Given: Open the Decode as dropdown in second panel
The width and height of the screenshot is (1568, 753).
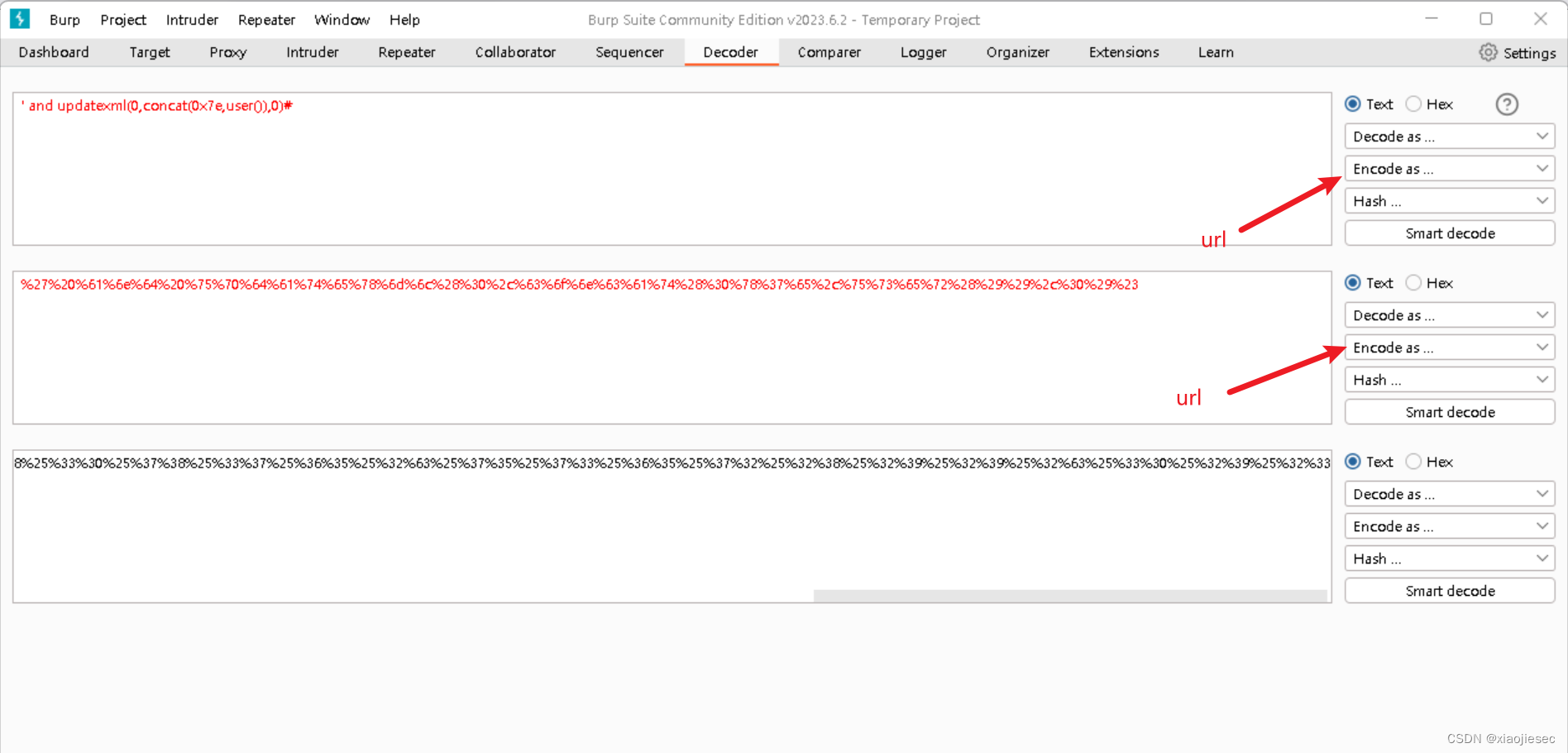Looking at the screenshot, I should pos(1449,314).
